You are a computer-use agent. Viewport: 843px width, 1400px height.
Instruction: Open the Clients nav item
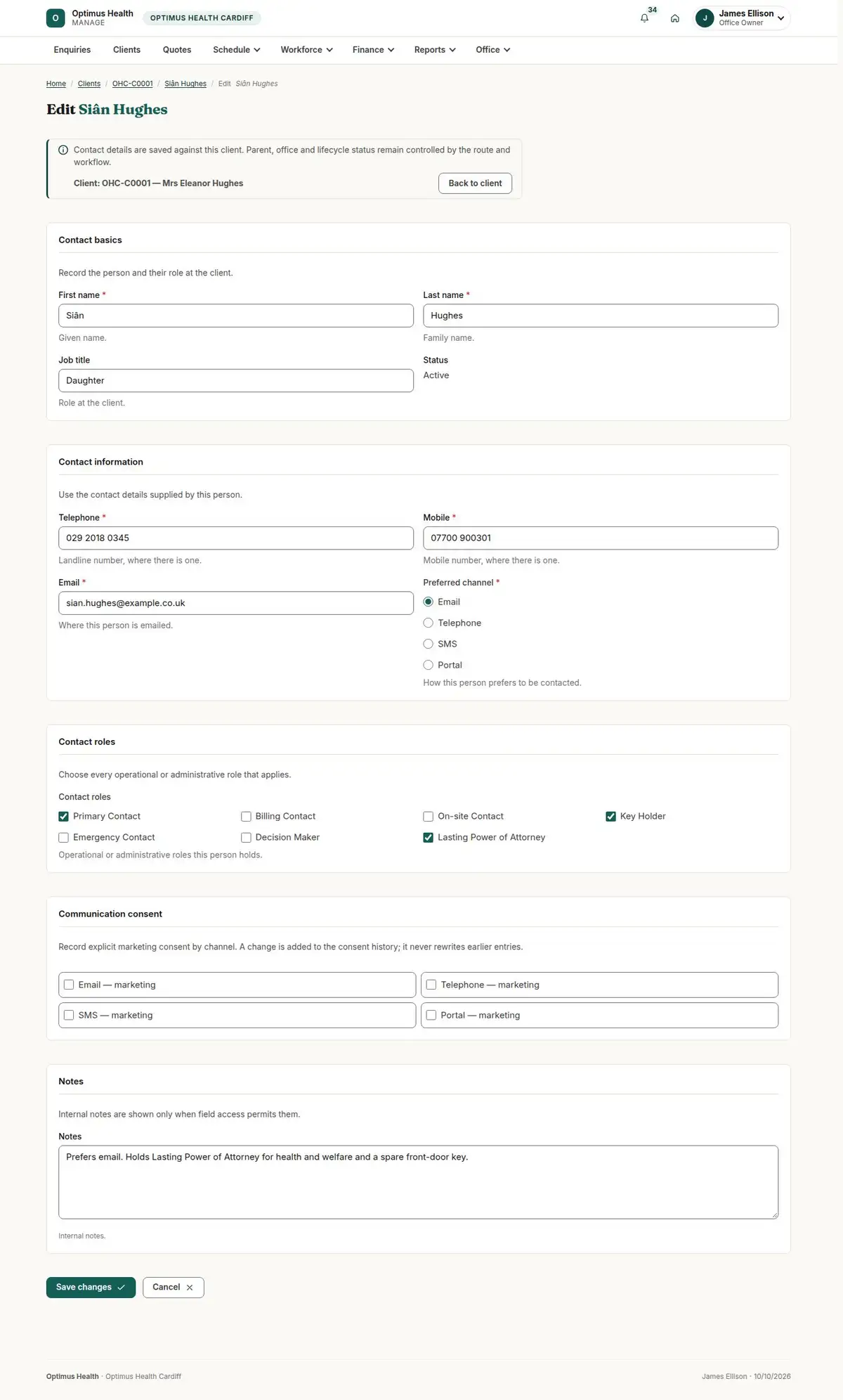pos(126,50)
